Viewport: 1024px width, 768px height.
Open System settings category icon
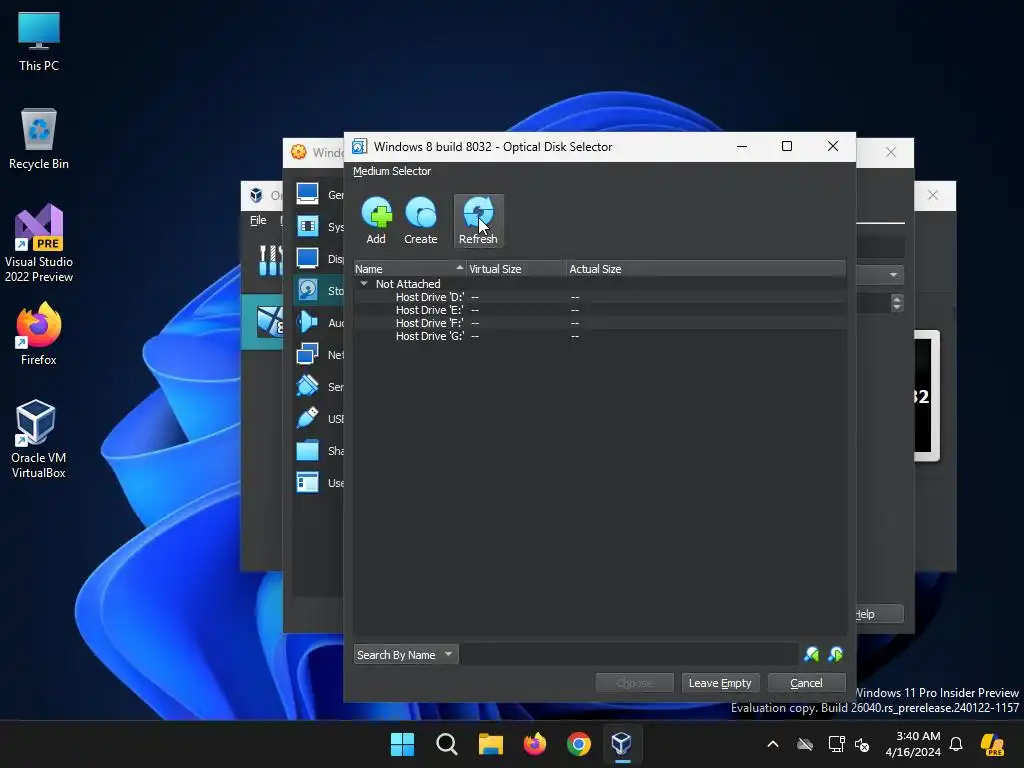pos(308,226)
